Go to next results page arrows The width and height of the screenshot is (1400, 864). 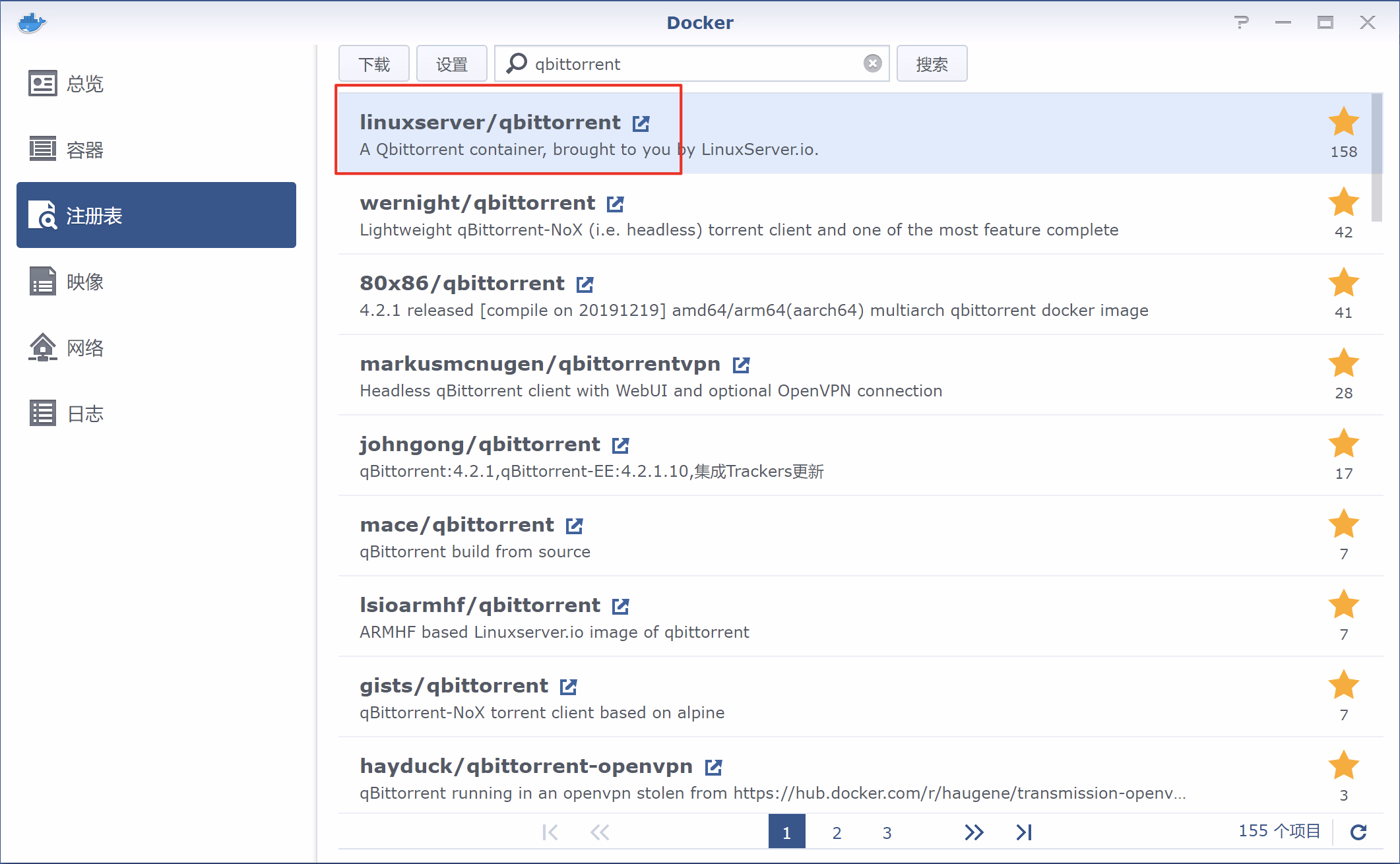[974, 832]
